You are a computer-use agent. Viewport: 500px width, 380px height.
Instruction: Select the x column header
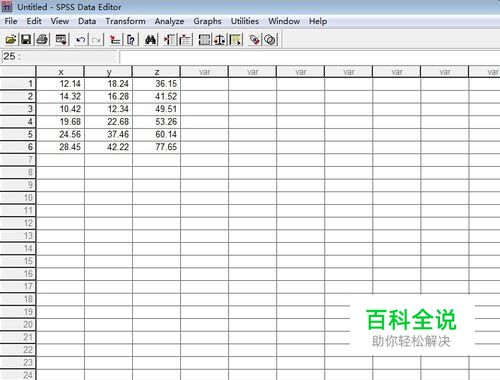[61, 72]
